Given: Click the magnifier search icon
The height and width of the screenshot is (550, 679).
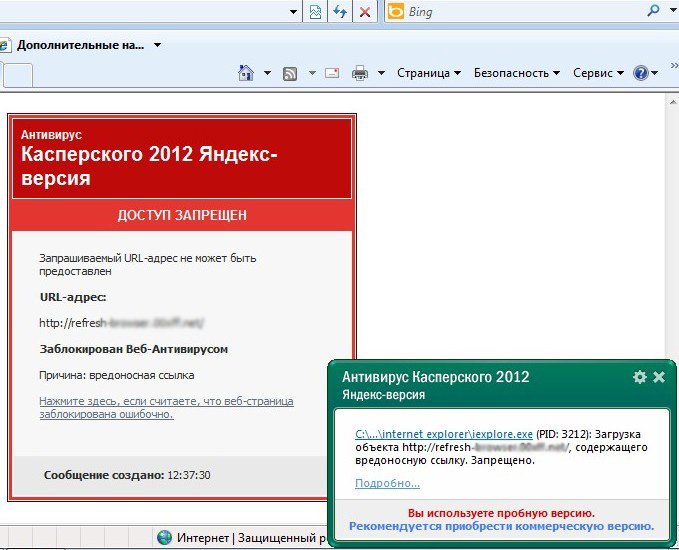Looking at the screenshot, I should pyautogui.click(x=653, y=11).
